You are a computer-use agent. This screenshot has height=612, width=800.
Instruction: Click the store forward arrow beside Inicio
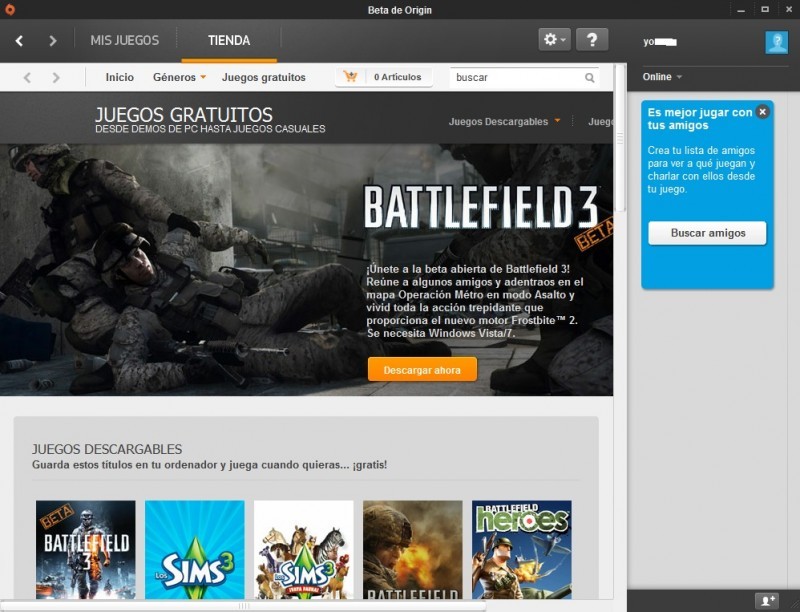point(56,78)
